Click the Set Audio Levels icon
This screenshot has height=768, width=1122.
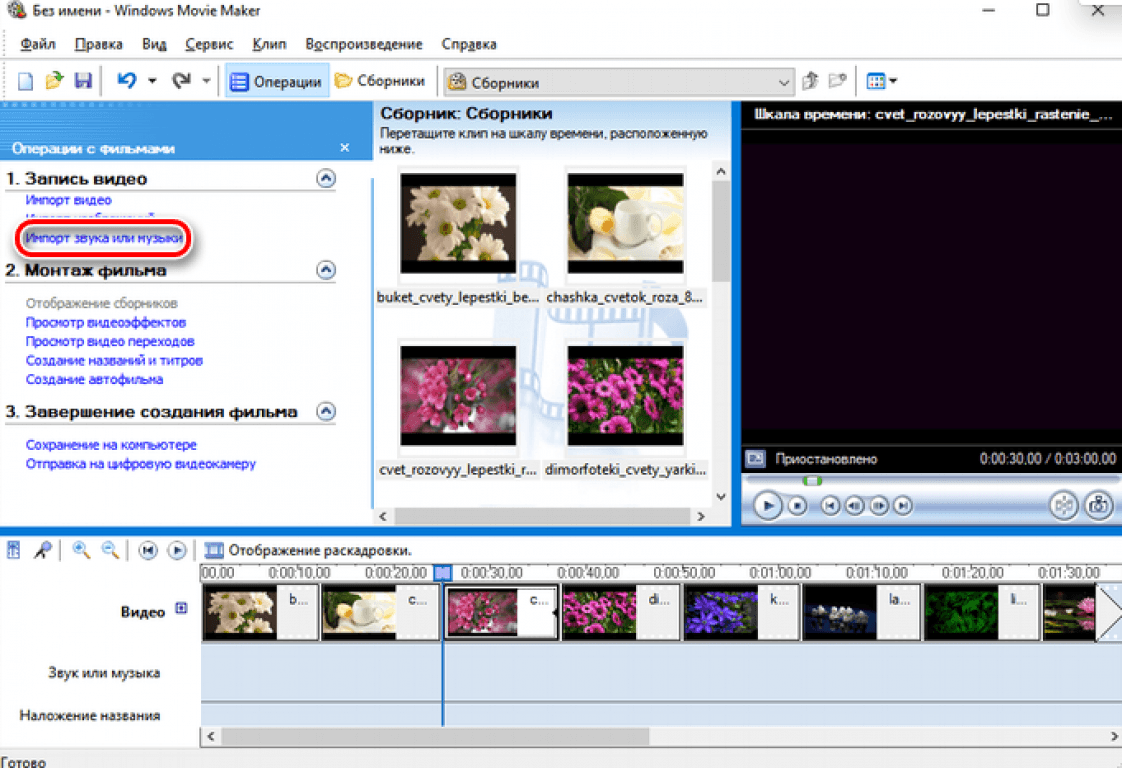pos(14,550)
